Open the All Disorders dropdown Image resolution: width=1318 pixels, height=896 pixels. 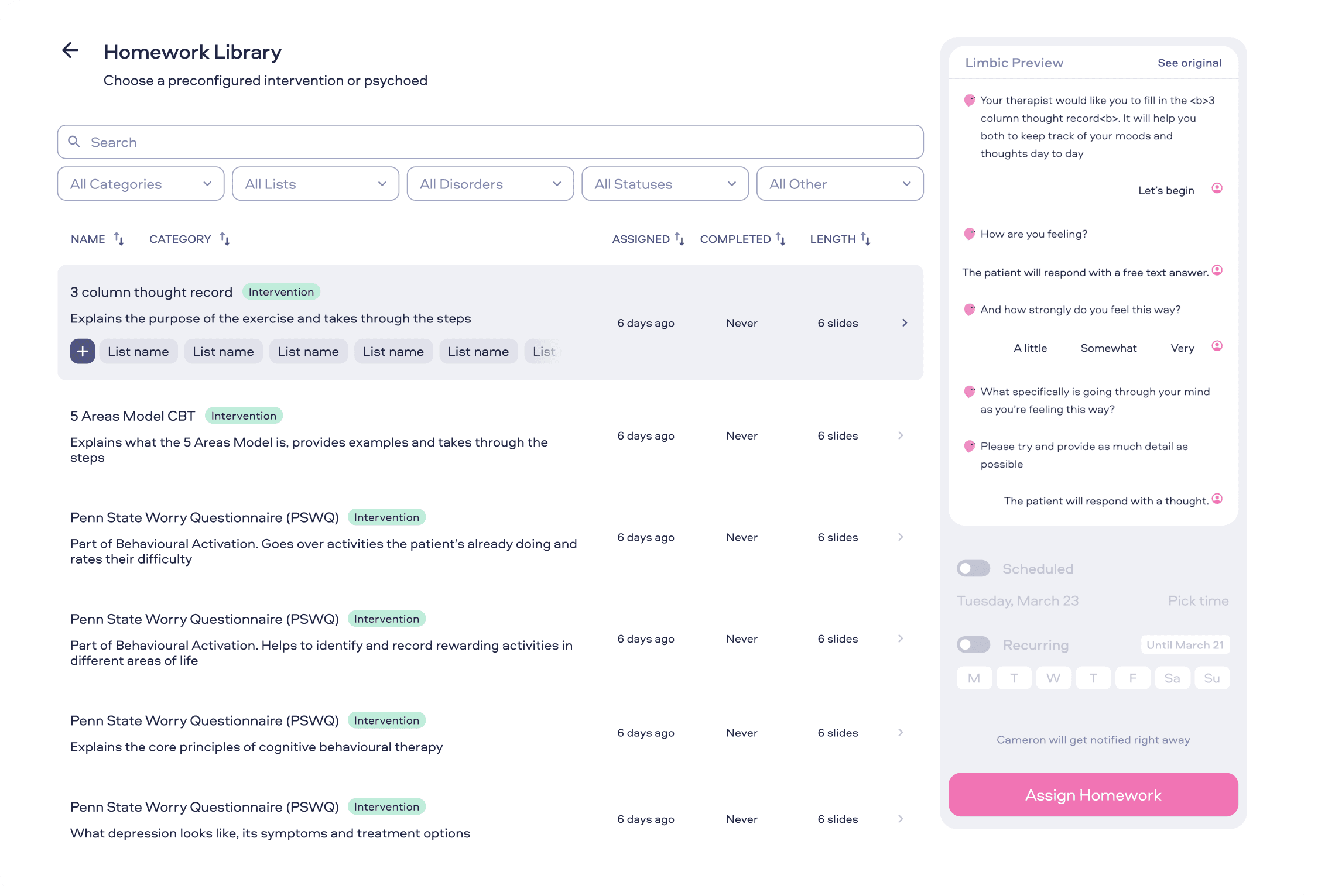tap(490, 184)
